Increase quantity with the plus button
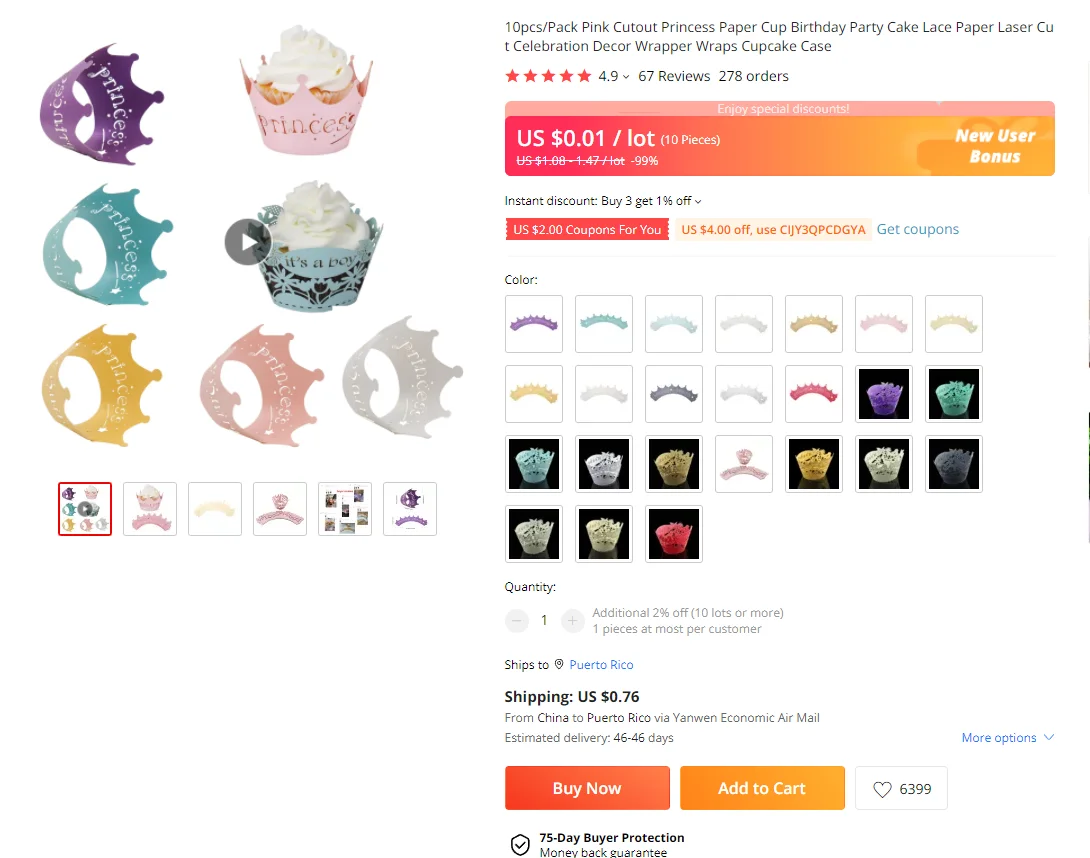 pos(572,620)
